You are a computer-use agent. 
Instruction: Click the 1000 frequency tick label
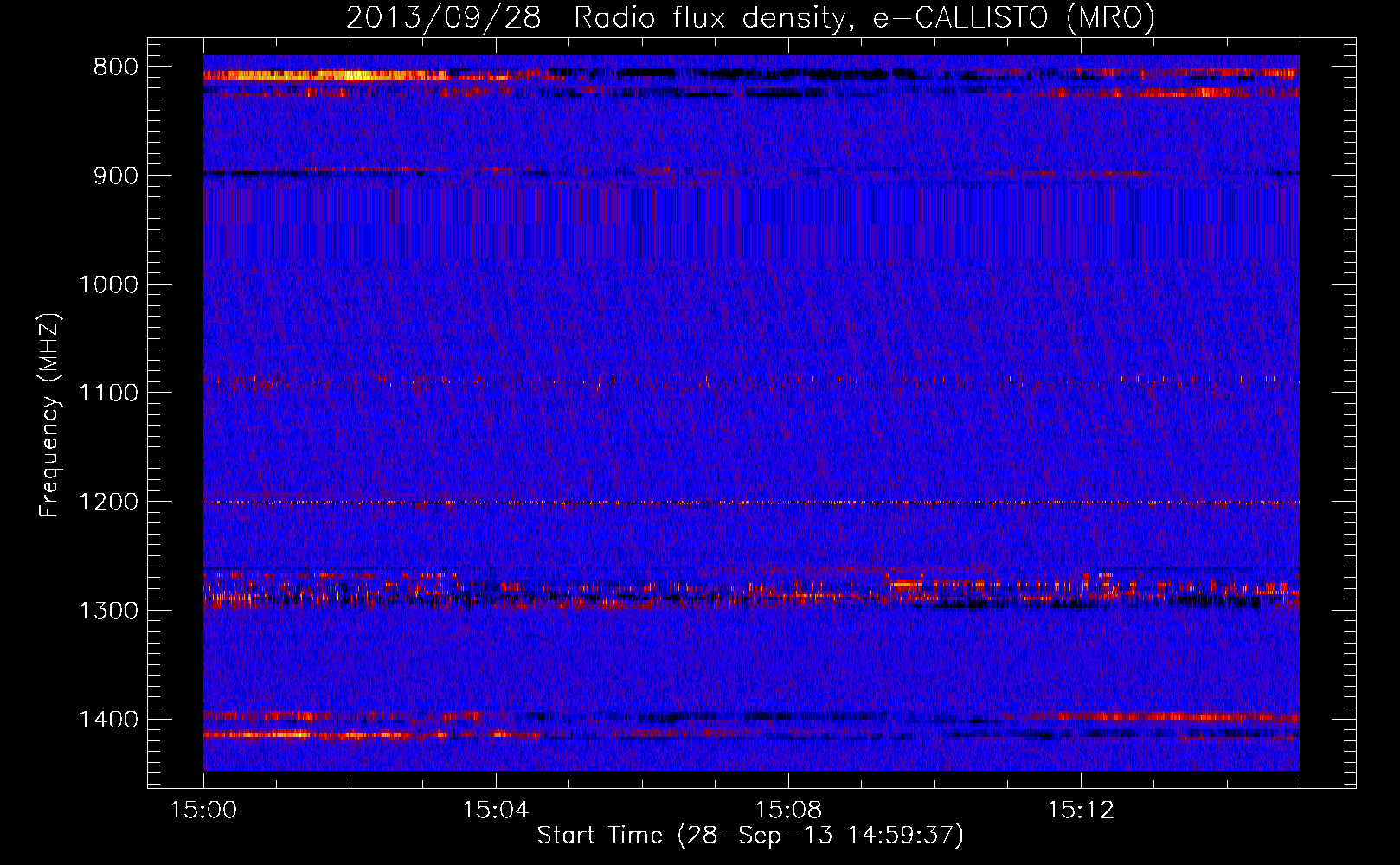[x=109, y=285]
